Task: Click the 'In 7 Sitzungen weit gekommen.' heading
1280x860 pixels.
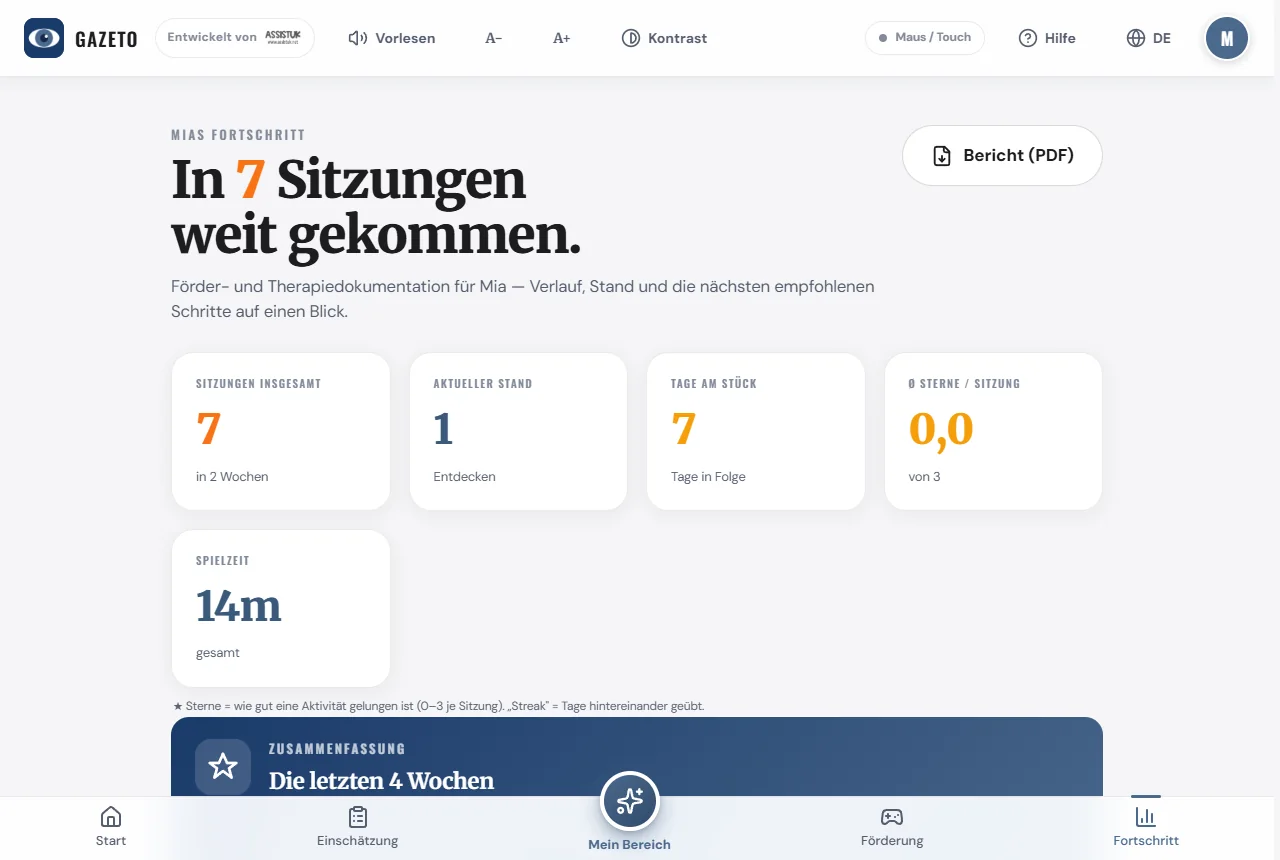Action: click(376, 208)
